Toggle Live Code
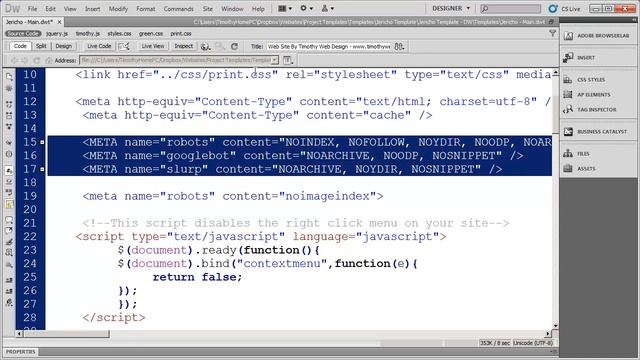 (99, 46)
